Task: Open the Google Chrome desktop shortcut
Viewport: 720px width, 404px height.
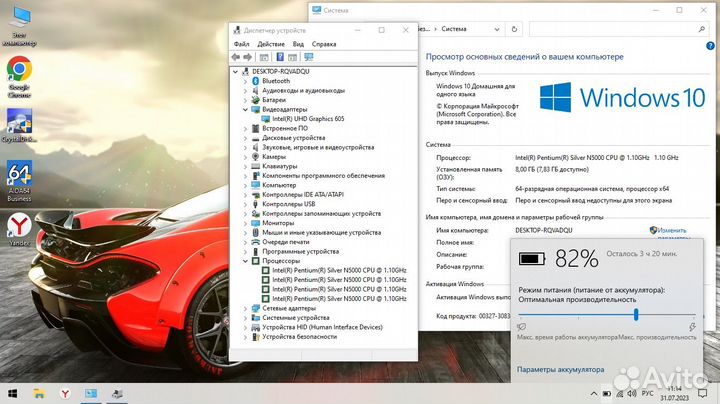Action: [19, 76]
